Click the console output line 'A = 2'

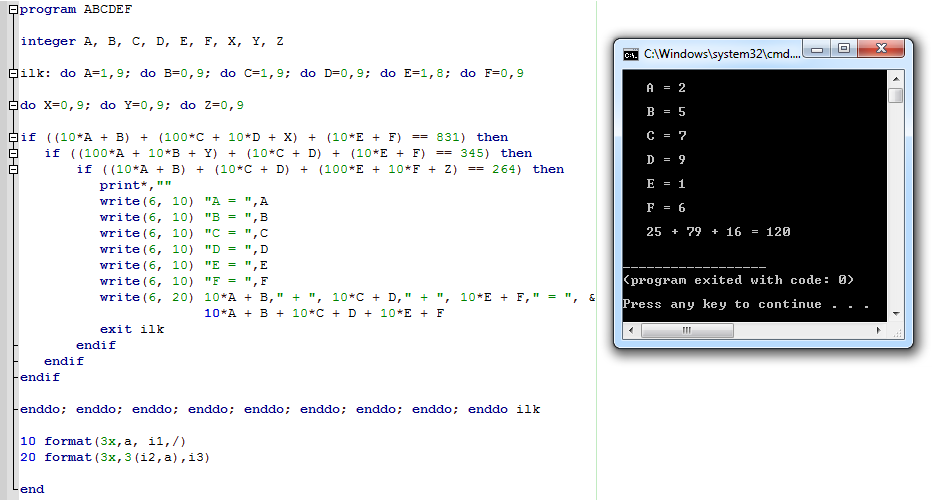666,88
